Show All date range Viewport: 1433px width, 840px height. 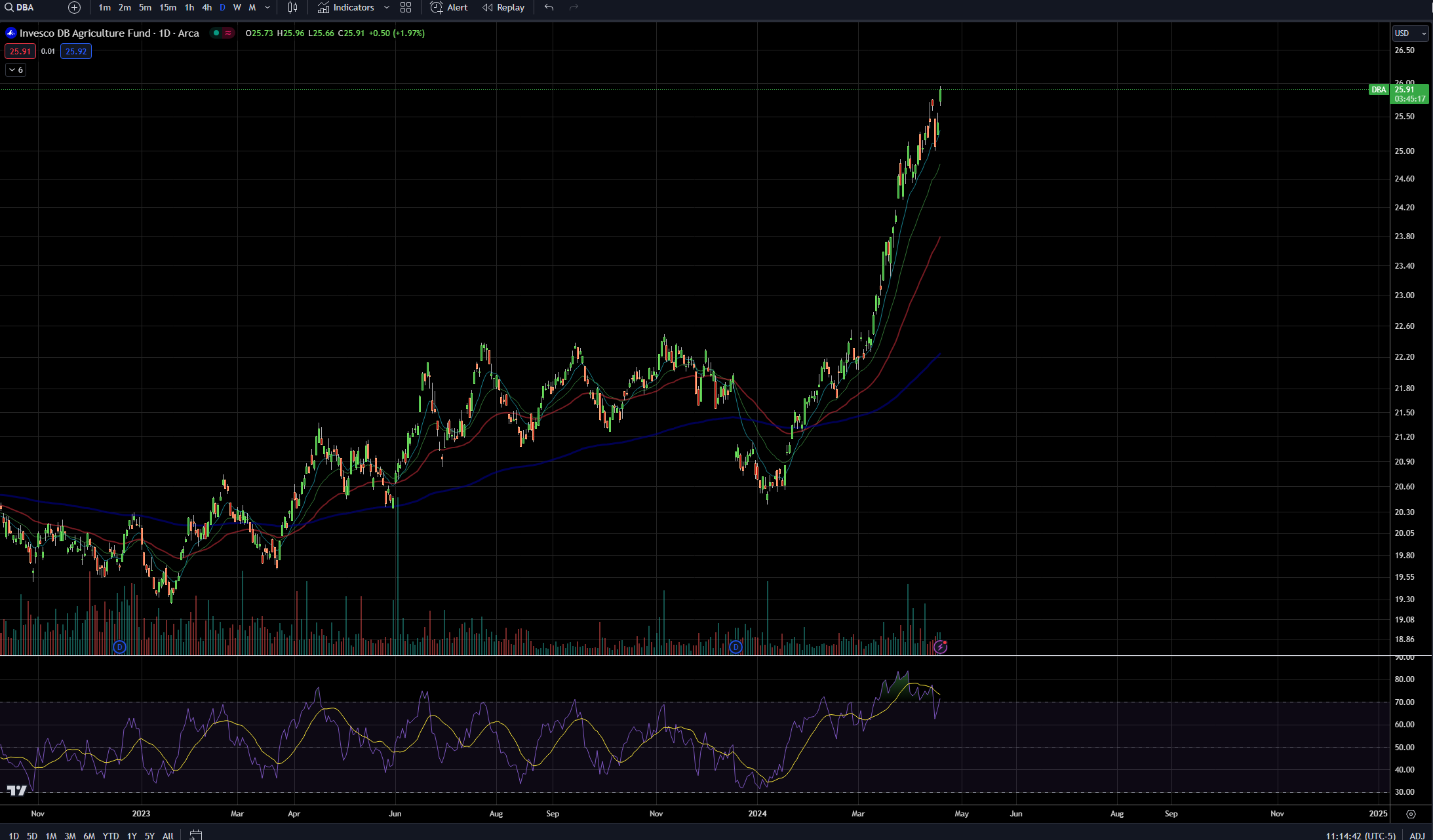168,835
